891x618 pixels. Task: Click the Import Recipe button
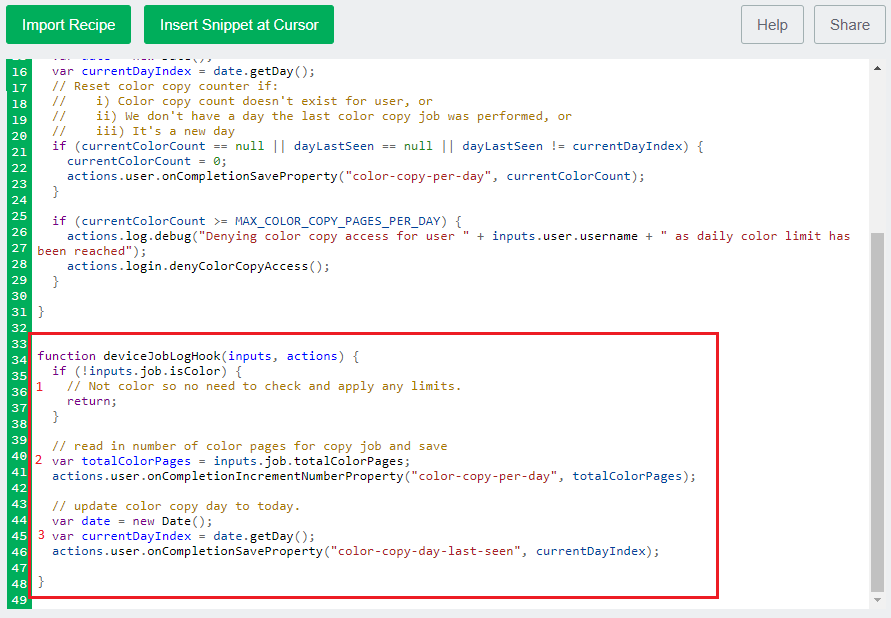[68, 24]
